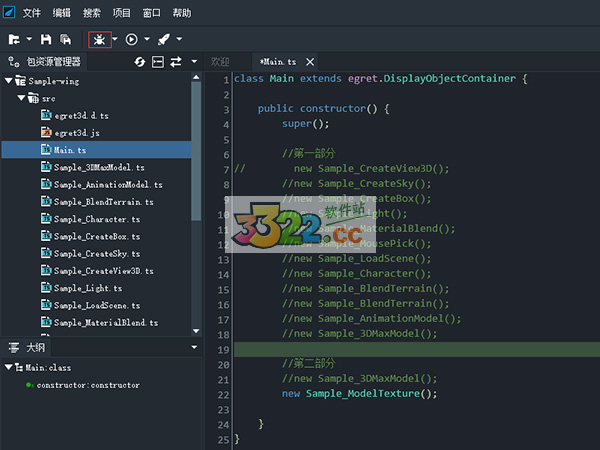Collapse the src folder
The width and height of the screenshot is (600, 450).
click(x=21, y=98)
